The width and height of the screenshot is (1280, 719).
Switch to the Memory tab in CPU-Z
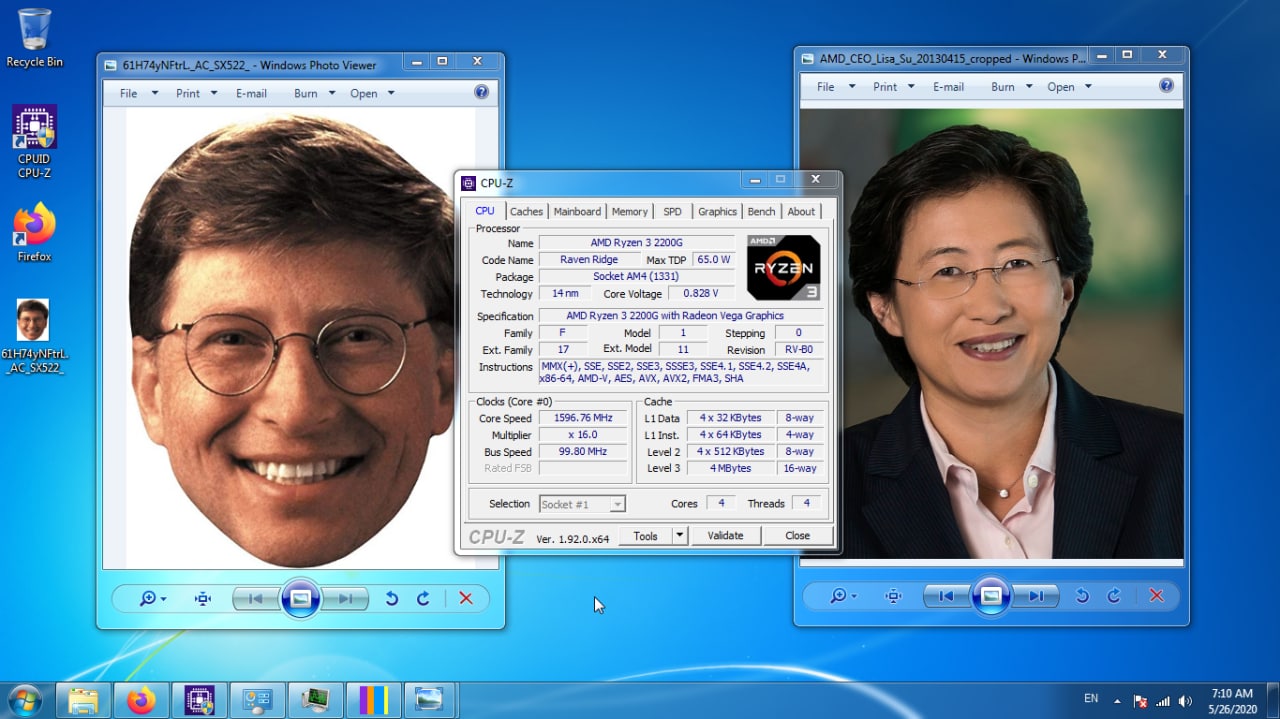click(x=630, y=211)
